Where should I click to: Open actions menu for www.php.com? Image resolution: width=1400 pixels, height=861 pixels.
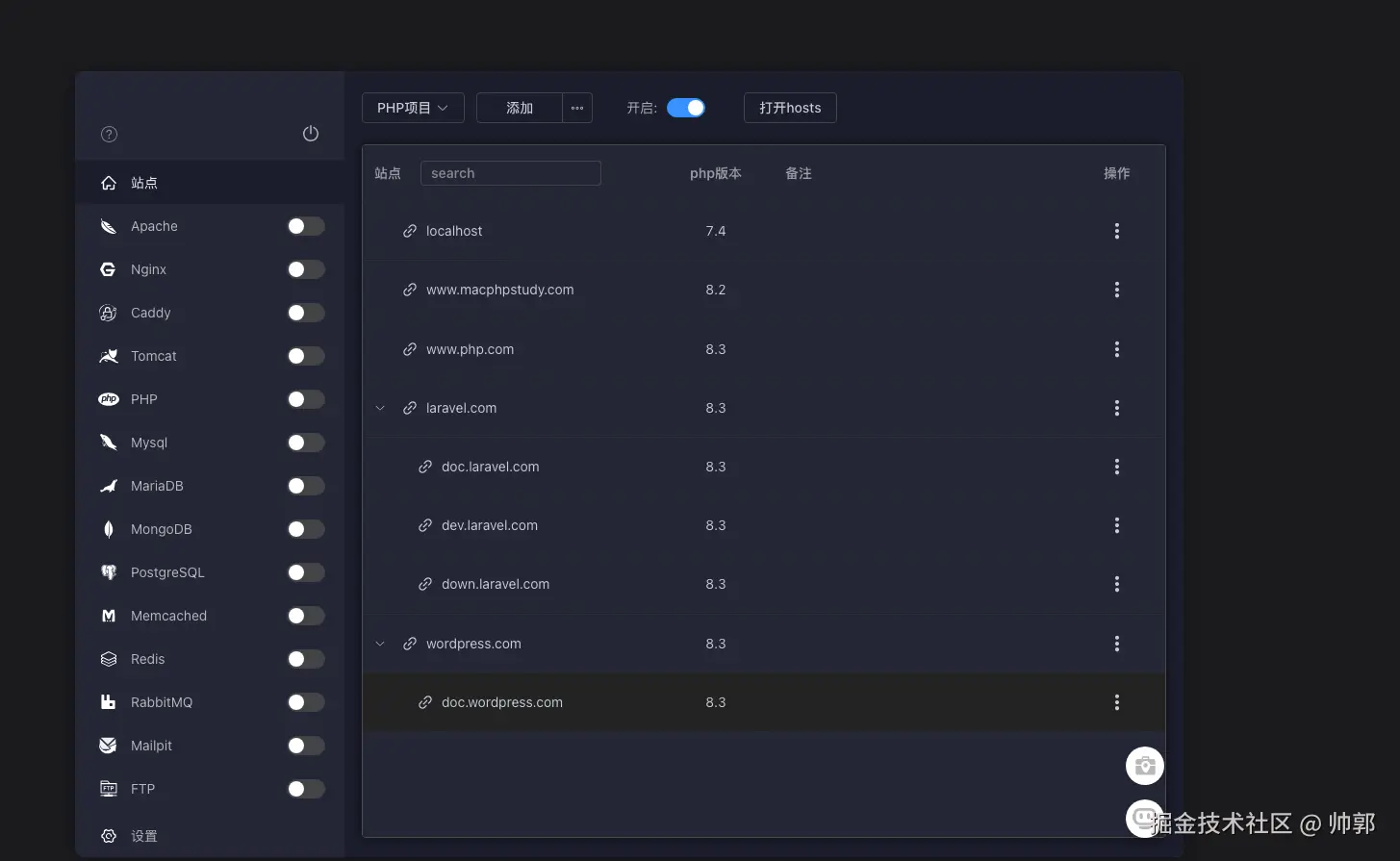[x=1117, y=349]
